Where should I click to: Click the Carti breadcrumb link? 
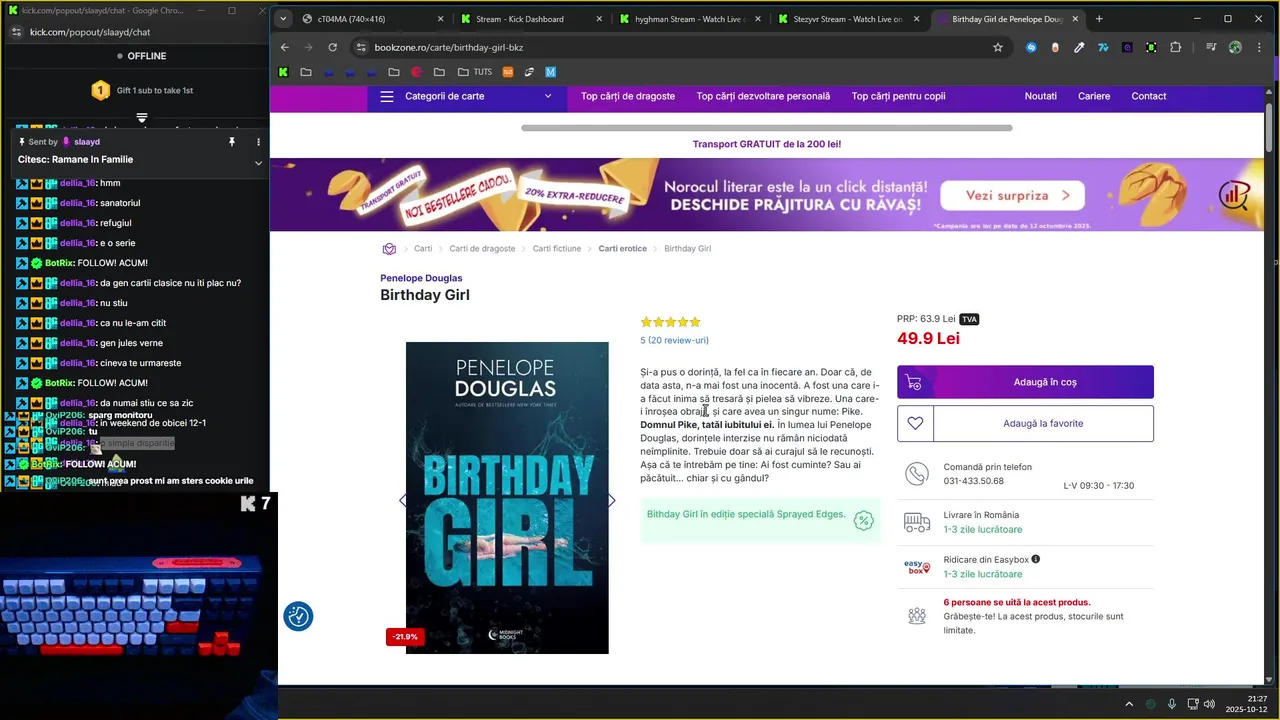[423, 249]
